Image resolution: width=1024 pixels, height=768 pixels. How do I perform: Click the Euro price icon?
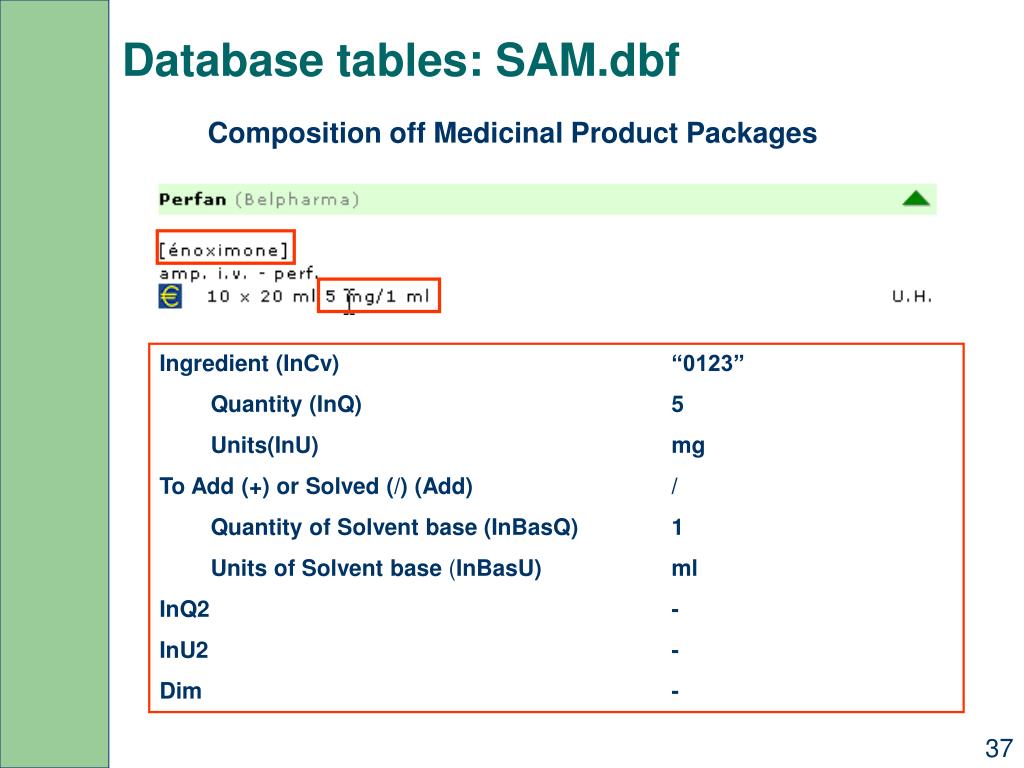pyautogui.click(x=170, y=296)
